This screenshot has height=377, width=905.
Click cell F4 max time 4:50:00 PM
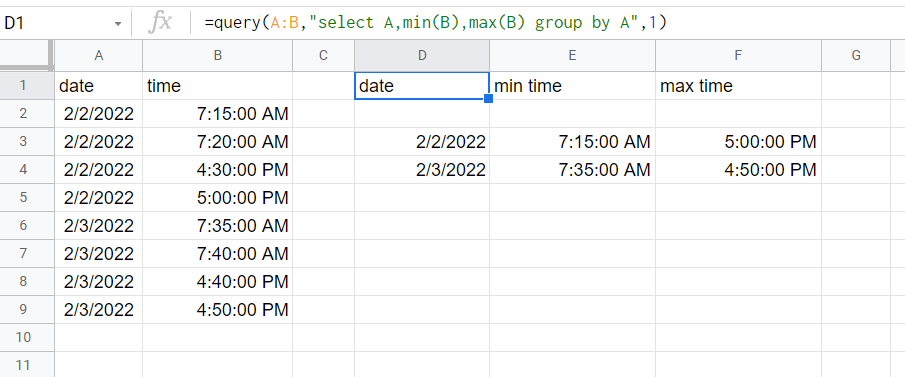[738, 170]
